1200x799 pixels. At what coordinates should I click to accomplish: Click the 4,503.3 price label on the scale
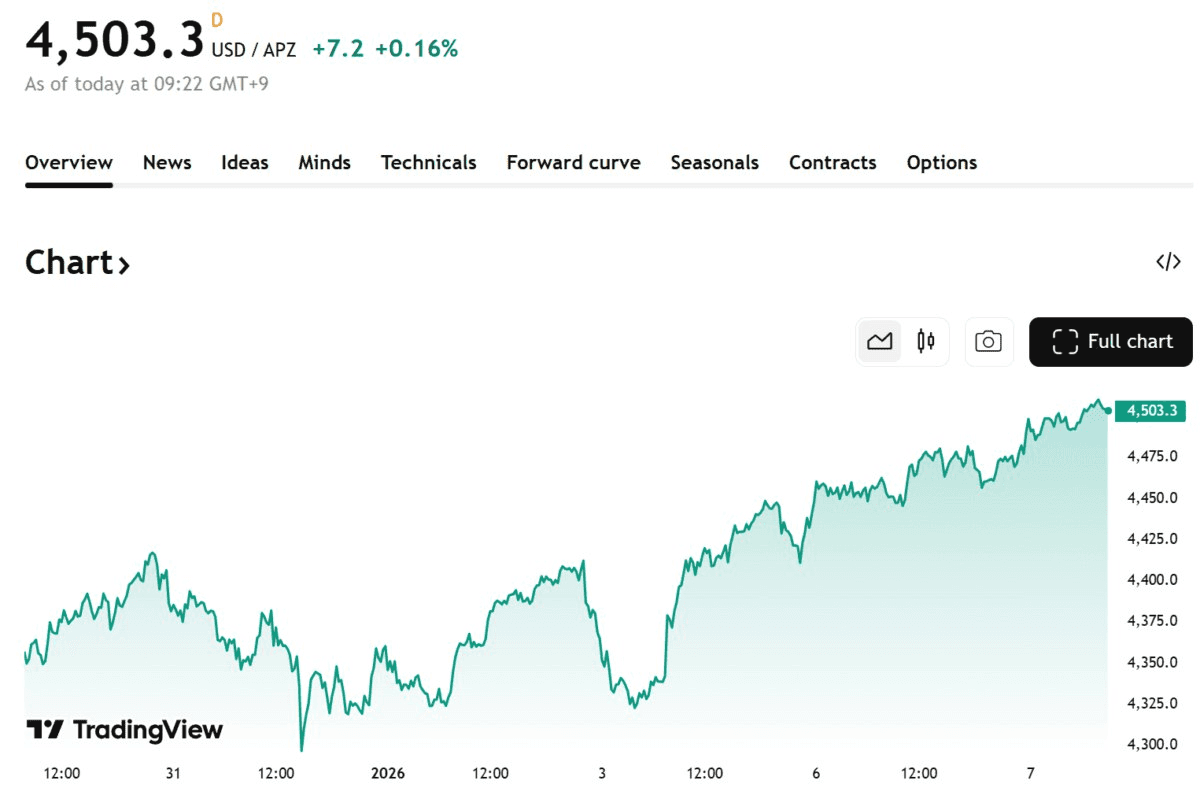point(1150,410)
